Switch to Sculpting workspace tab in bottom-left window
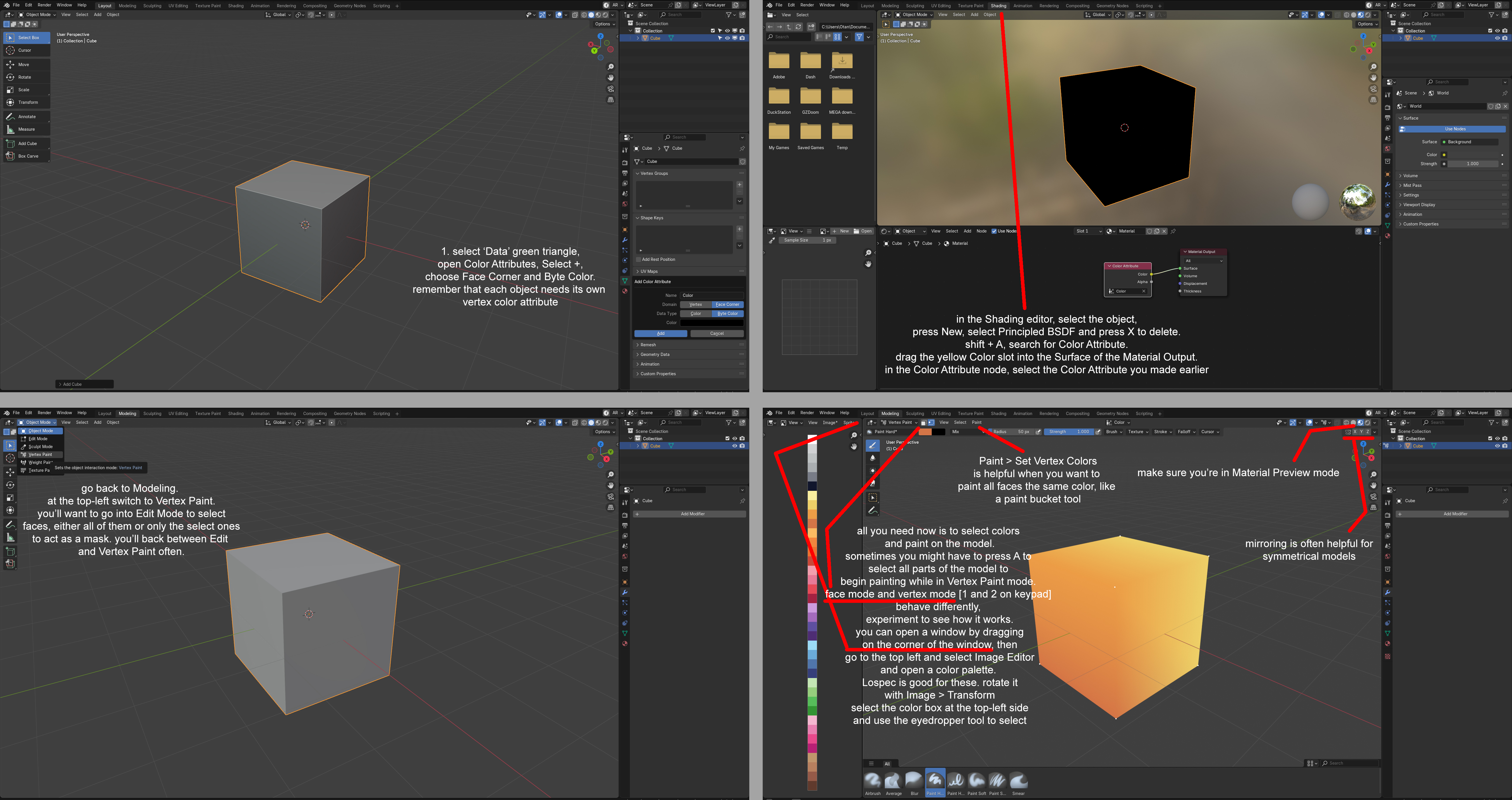This screenshot has height=800, width=1512. pos(152,414)
